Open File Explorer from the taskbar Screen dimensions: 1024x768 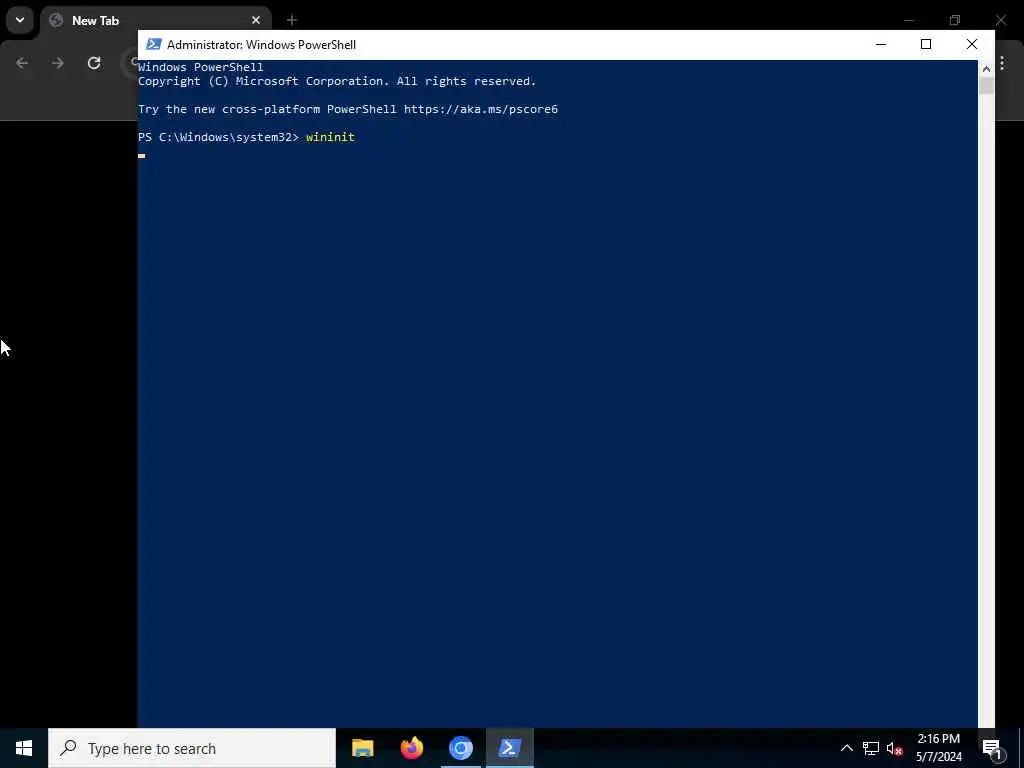[x=362, y=748]
